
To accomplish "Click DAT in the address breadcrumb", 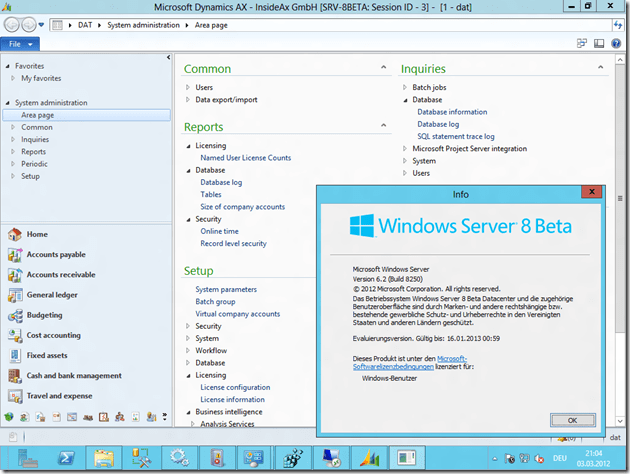I will (x=85, y=25).
